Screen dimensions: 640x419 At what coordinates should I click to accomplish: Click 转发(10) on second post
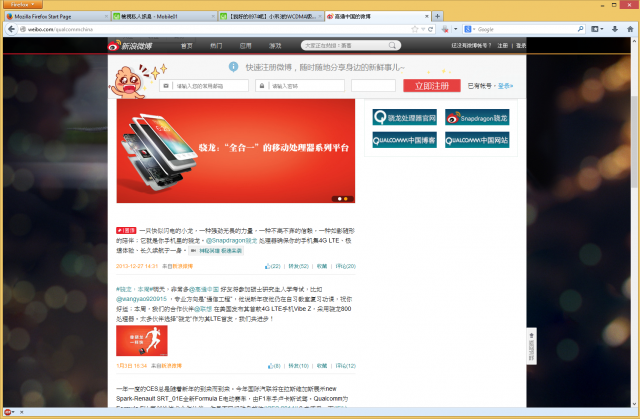tap(298, 366)
